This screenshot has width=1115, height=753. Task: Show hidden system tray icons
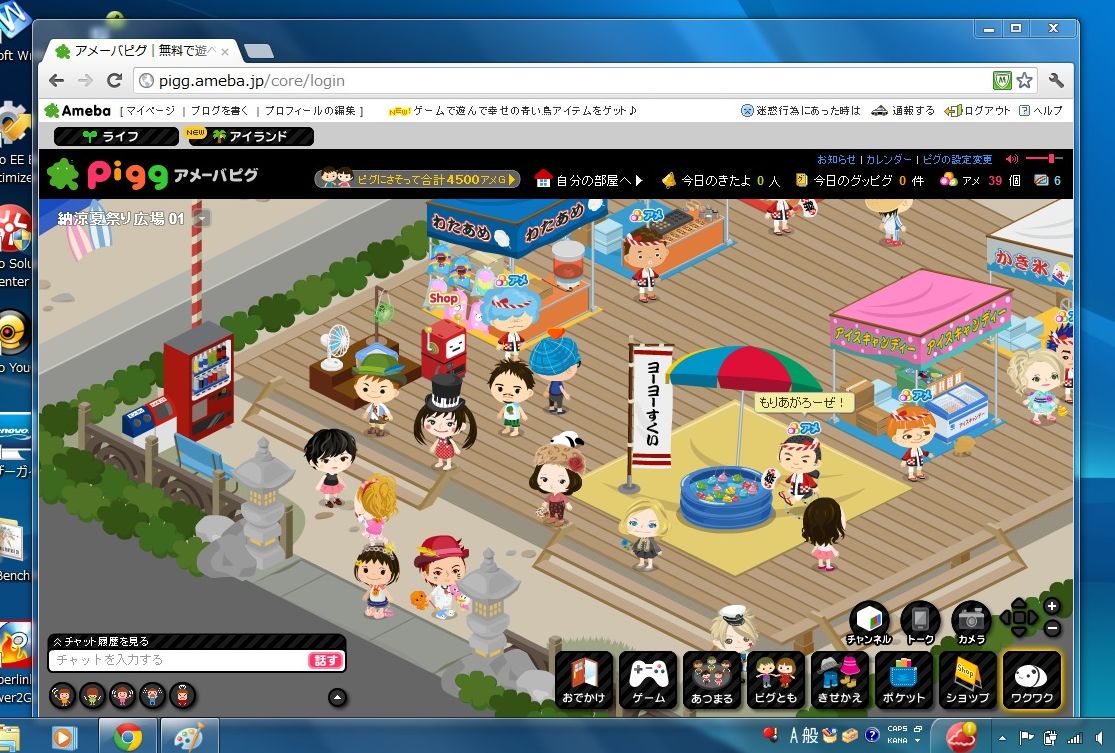(x=1002, y=738)
